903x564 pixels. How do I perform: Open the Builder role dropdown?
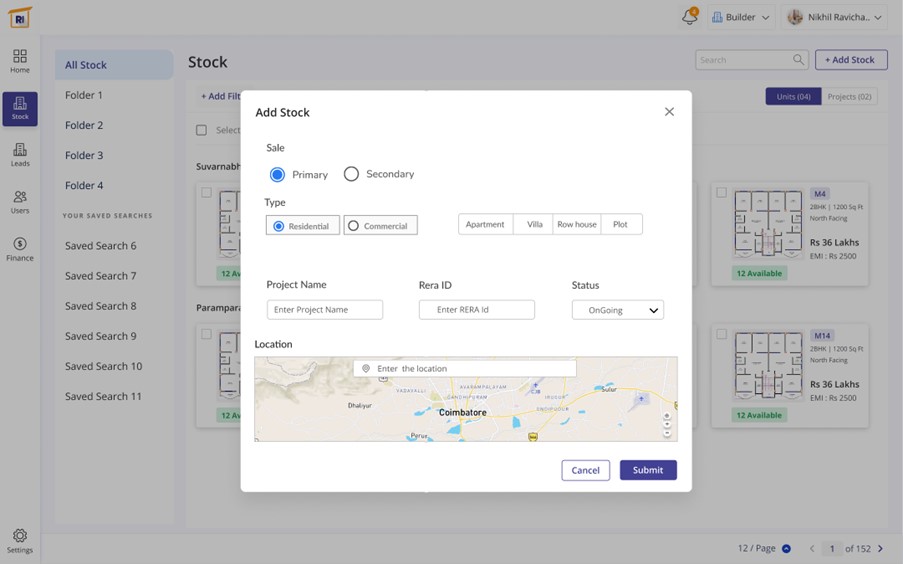click(x=741, y=17)
